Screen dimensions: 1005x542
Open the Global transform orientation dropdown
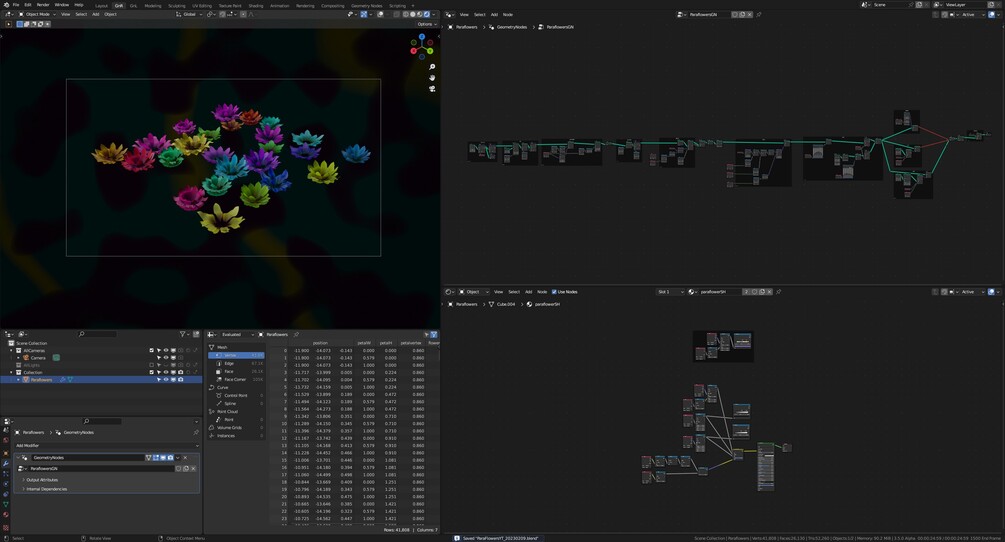coord(191,14)
